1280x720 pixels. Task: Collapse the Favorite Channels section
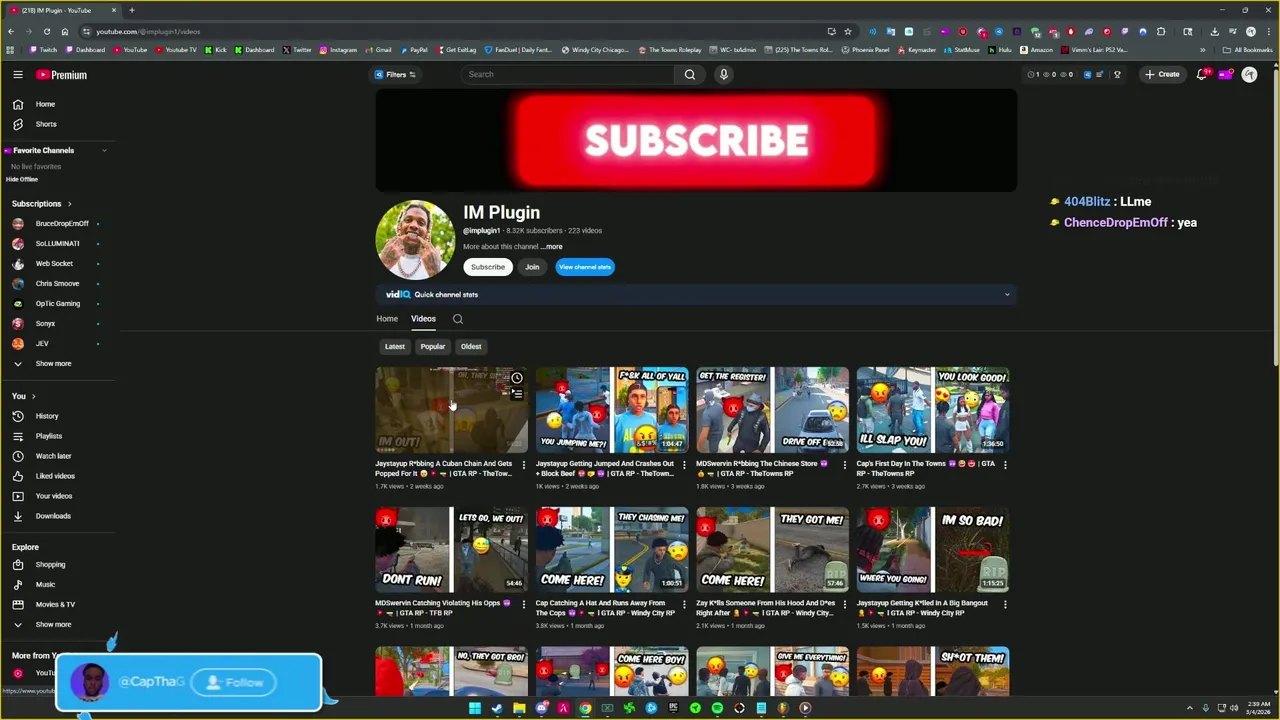(104, 150)
